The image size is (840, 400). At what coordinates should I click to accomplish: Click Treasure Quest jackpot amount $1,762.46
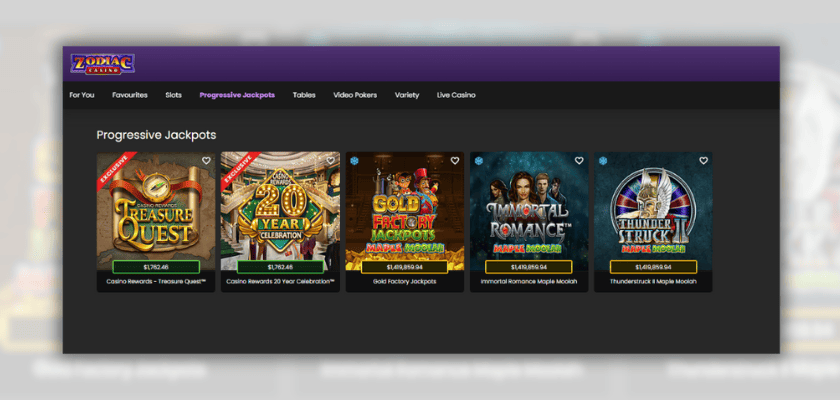click(156, 267)
